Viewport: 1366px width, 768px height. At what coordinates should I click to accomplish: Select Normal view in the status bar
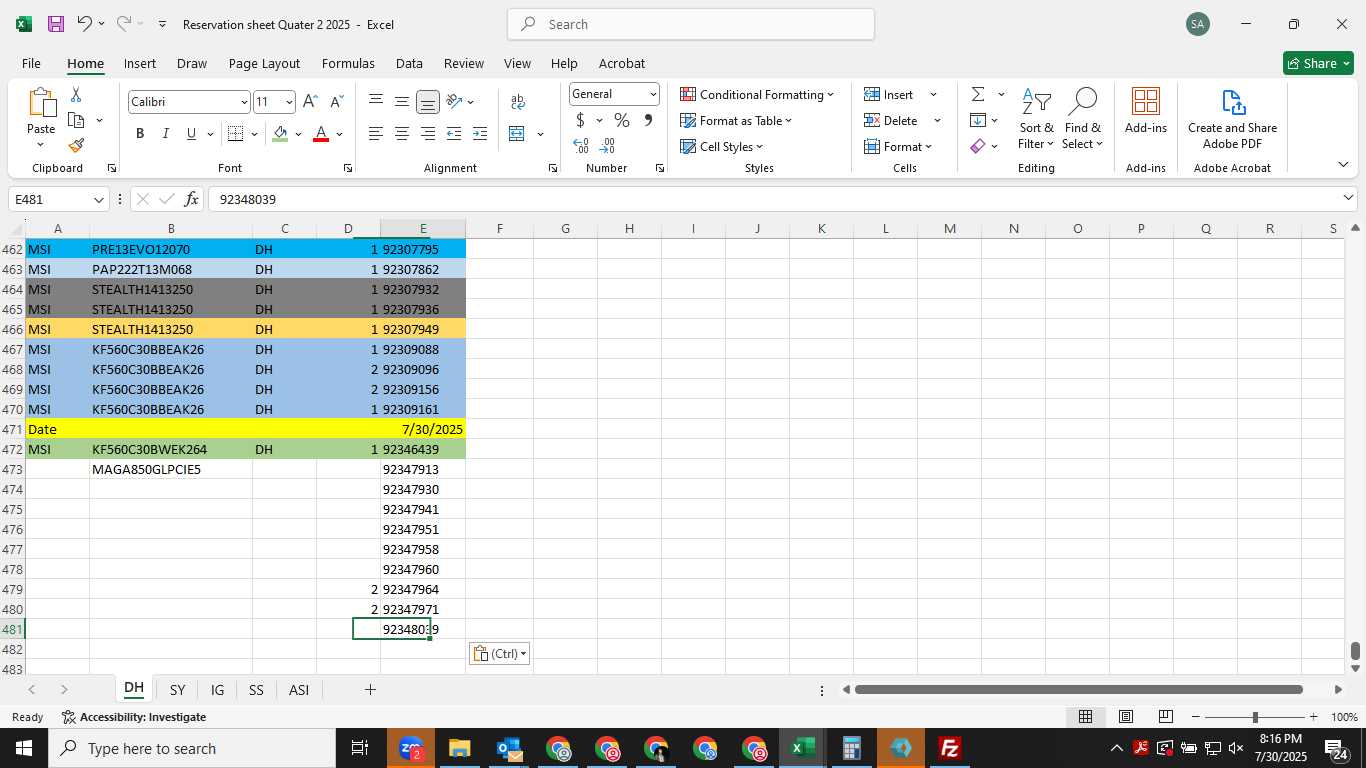click(1085, 717)
